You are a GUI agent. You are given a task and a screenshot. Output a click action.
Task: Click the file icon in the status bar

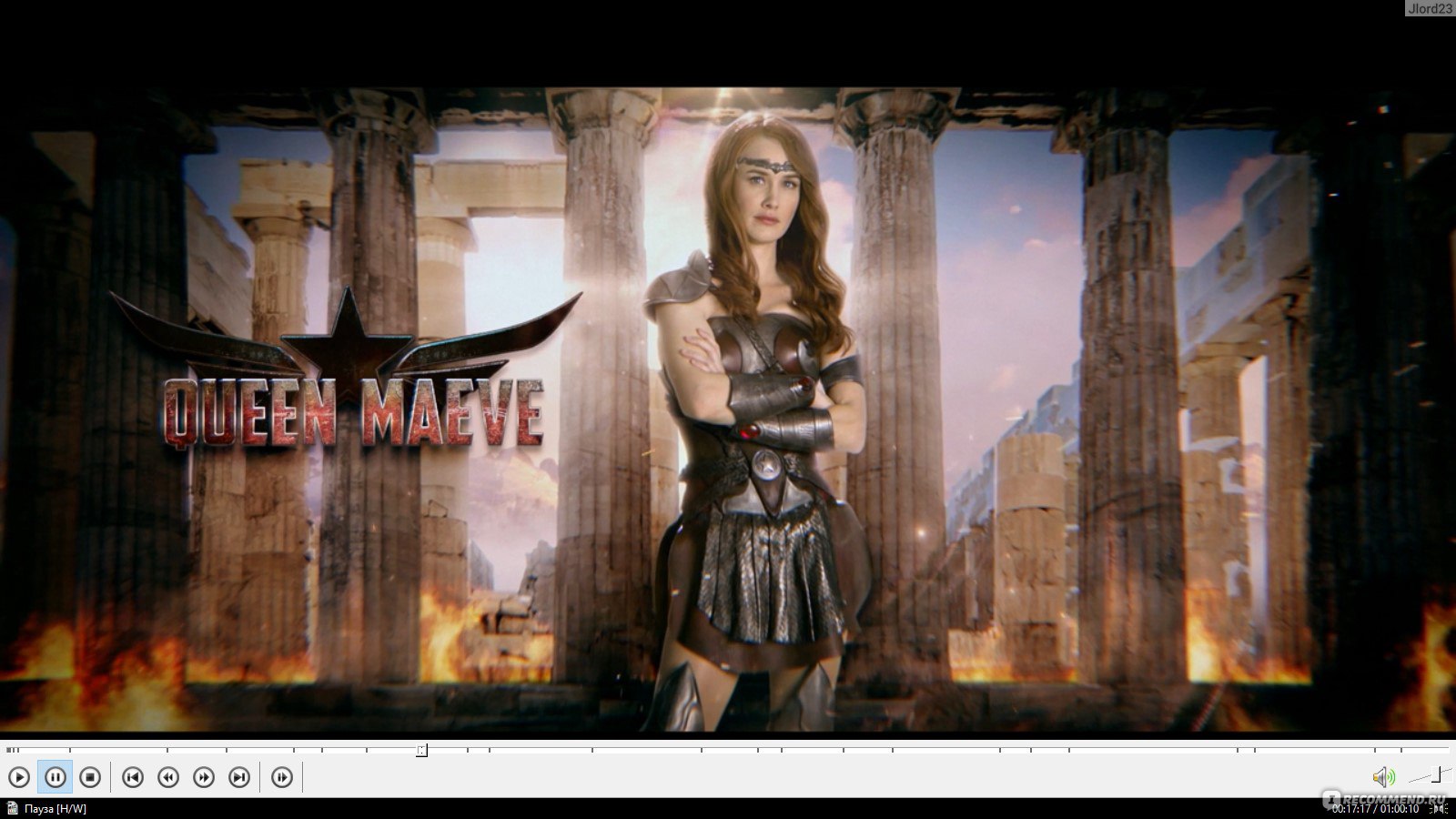[12, 808]
